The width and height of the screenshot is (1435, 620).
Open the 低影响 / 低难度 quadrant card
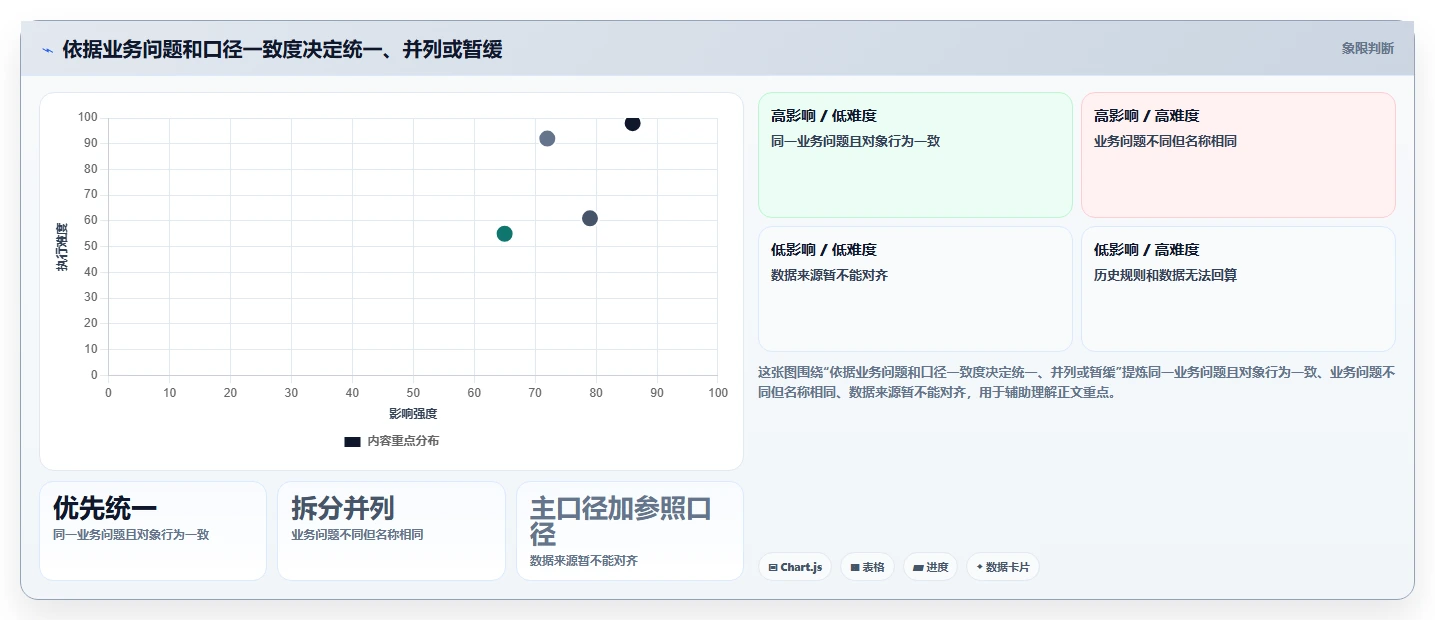tap(915, 289)
